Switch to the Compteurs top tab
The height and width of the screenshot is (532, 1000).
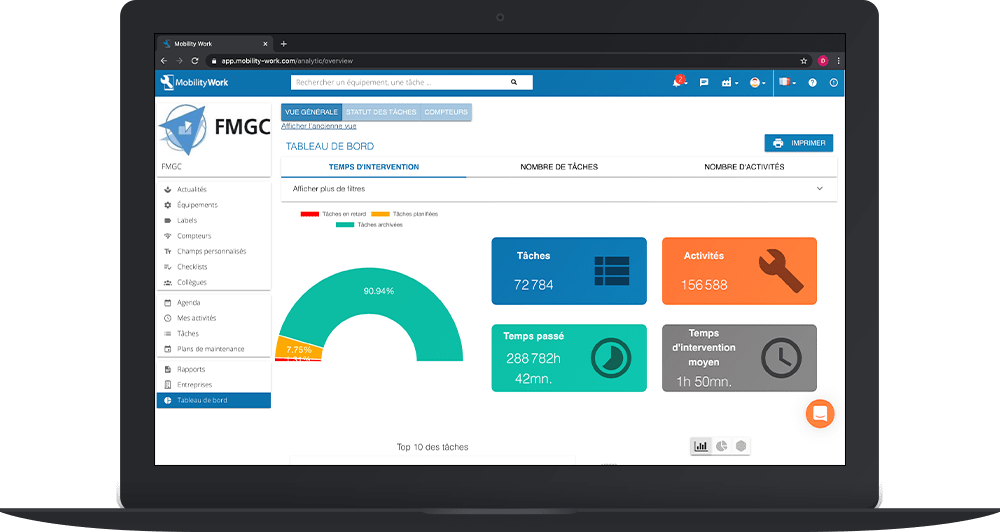(446, 112)
